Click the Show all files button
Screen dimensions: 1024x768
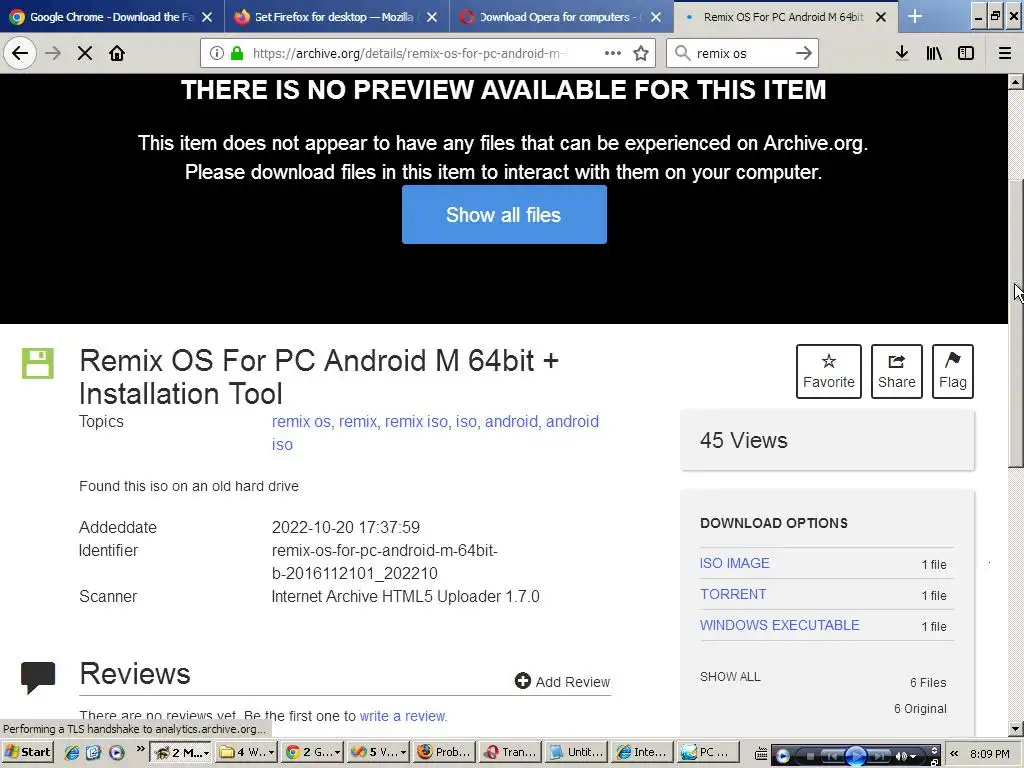tap(504, 214)
